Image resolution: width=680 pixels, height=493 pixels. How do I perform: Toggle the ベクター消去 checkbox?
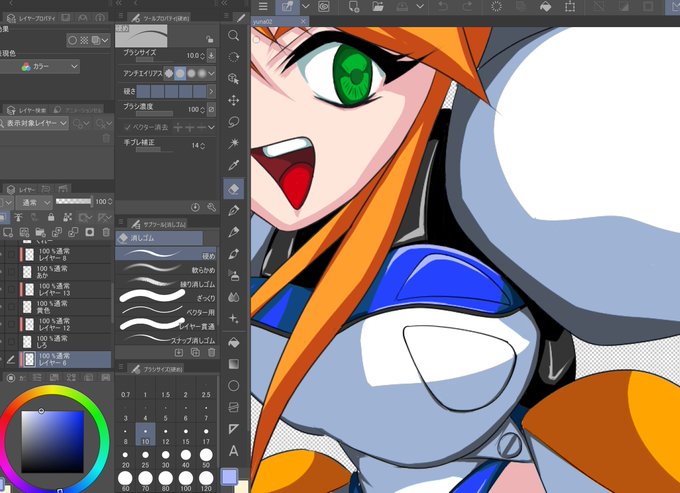point(128,127)
